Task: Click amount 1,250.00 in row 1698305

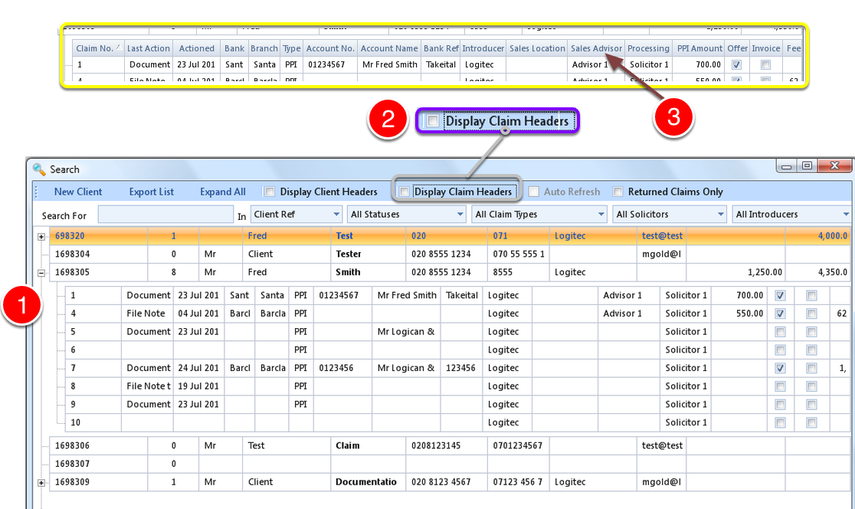Action: (x=765, y=272)
